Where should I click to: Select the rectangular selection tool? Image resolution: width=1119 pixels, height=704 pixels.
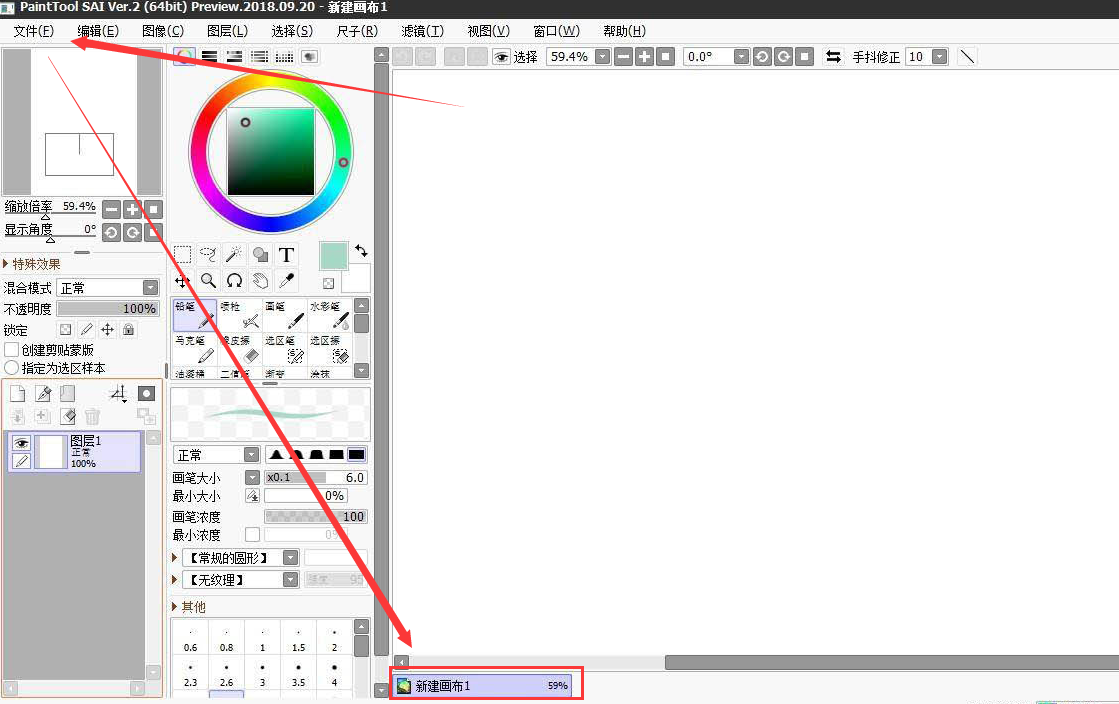[183, 255]
